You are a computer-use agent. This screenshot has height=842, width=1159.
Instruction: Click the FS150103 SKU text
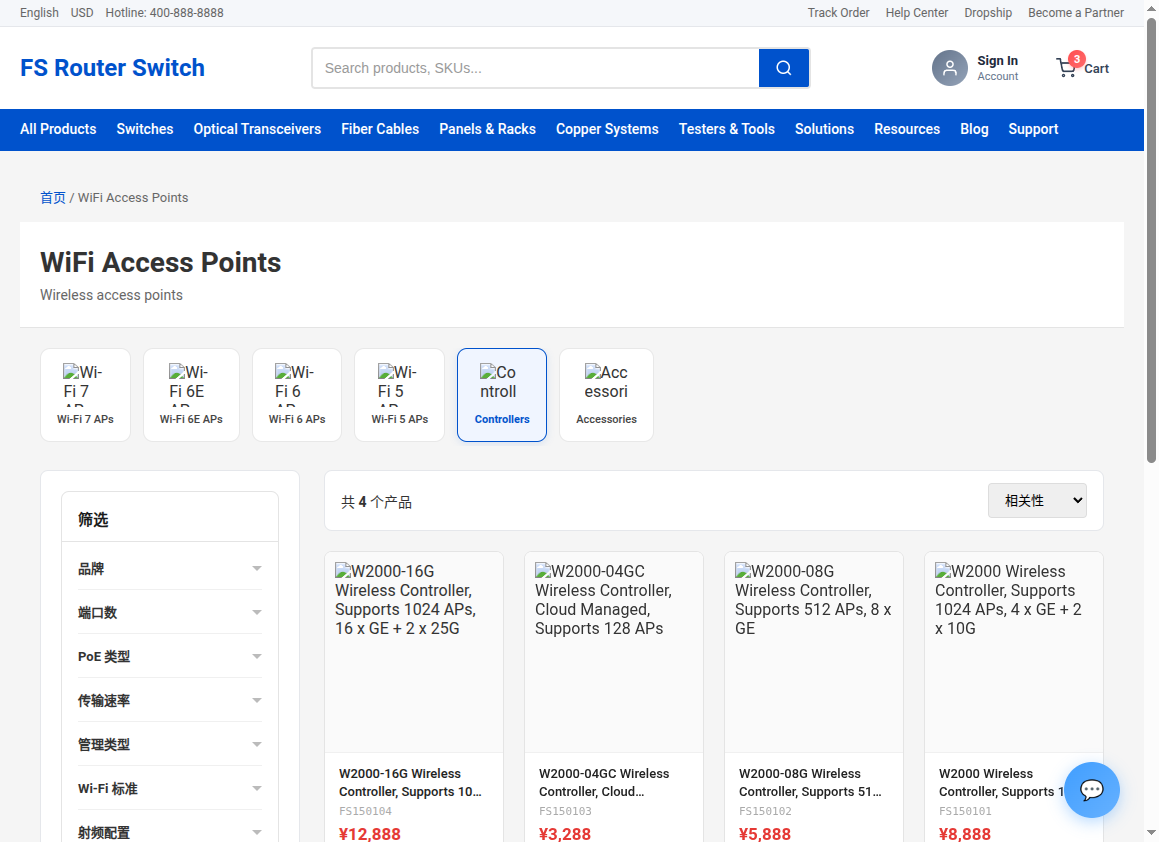click(565, 811)
